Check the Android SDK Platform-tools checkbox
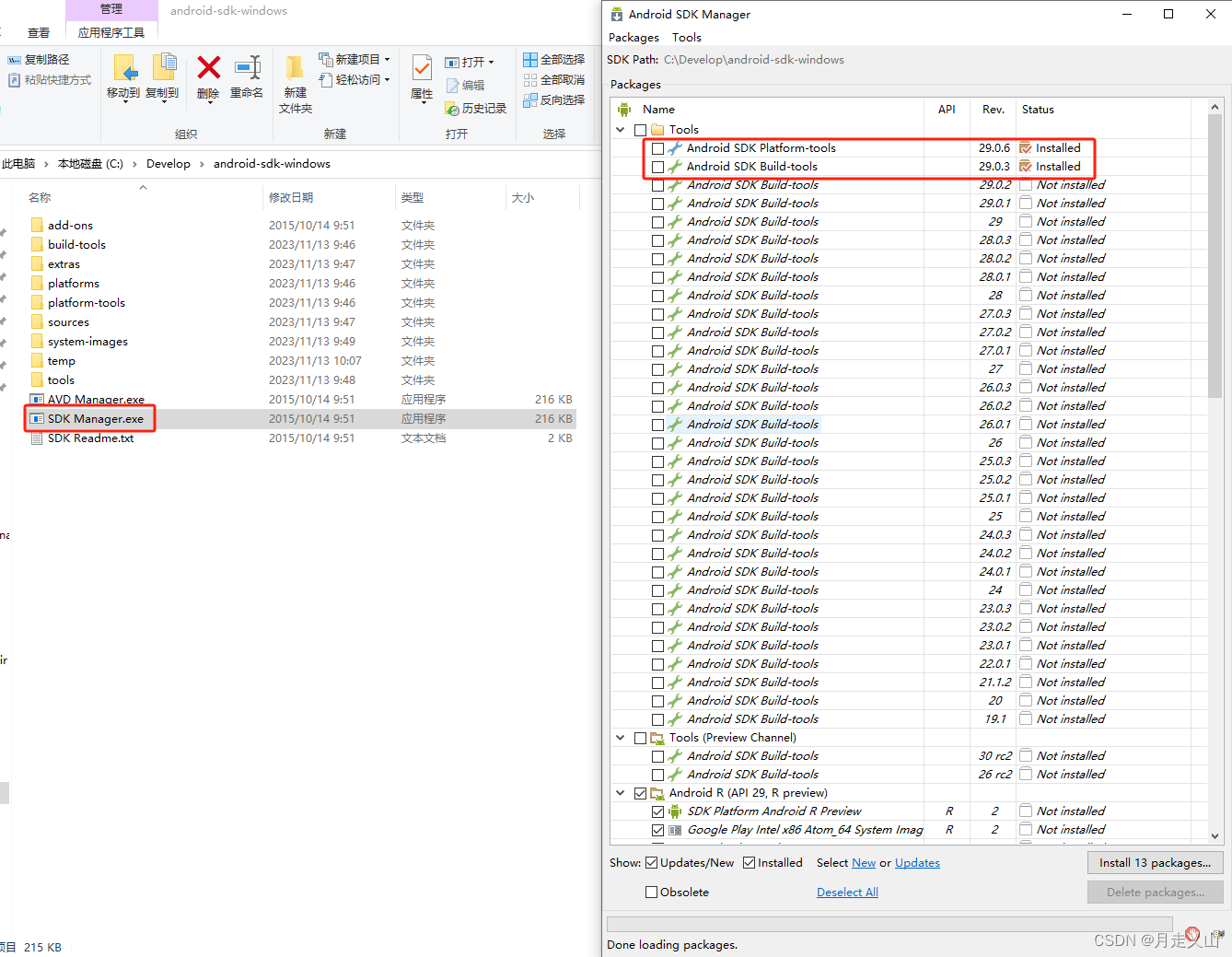Screen dimensions: 1232x957 click(x=657, y=148)
